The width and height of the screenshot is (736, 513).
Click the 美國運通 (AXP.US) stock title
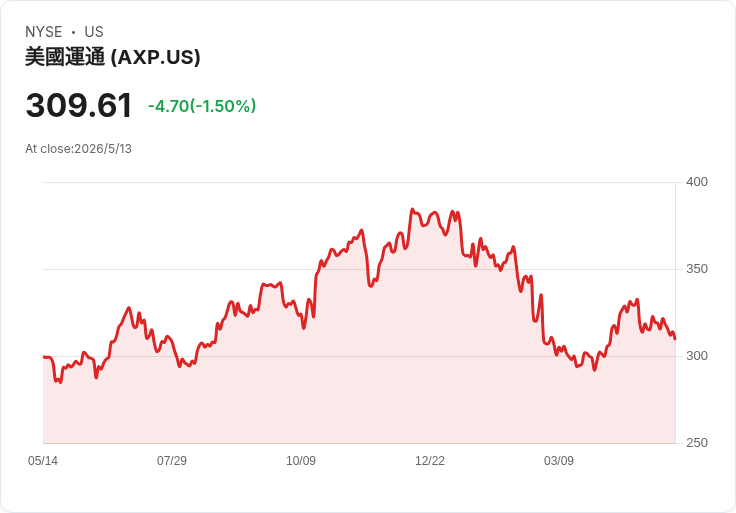click(x=113, y=57)
